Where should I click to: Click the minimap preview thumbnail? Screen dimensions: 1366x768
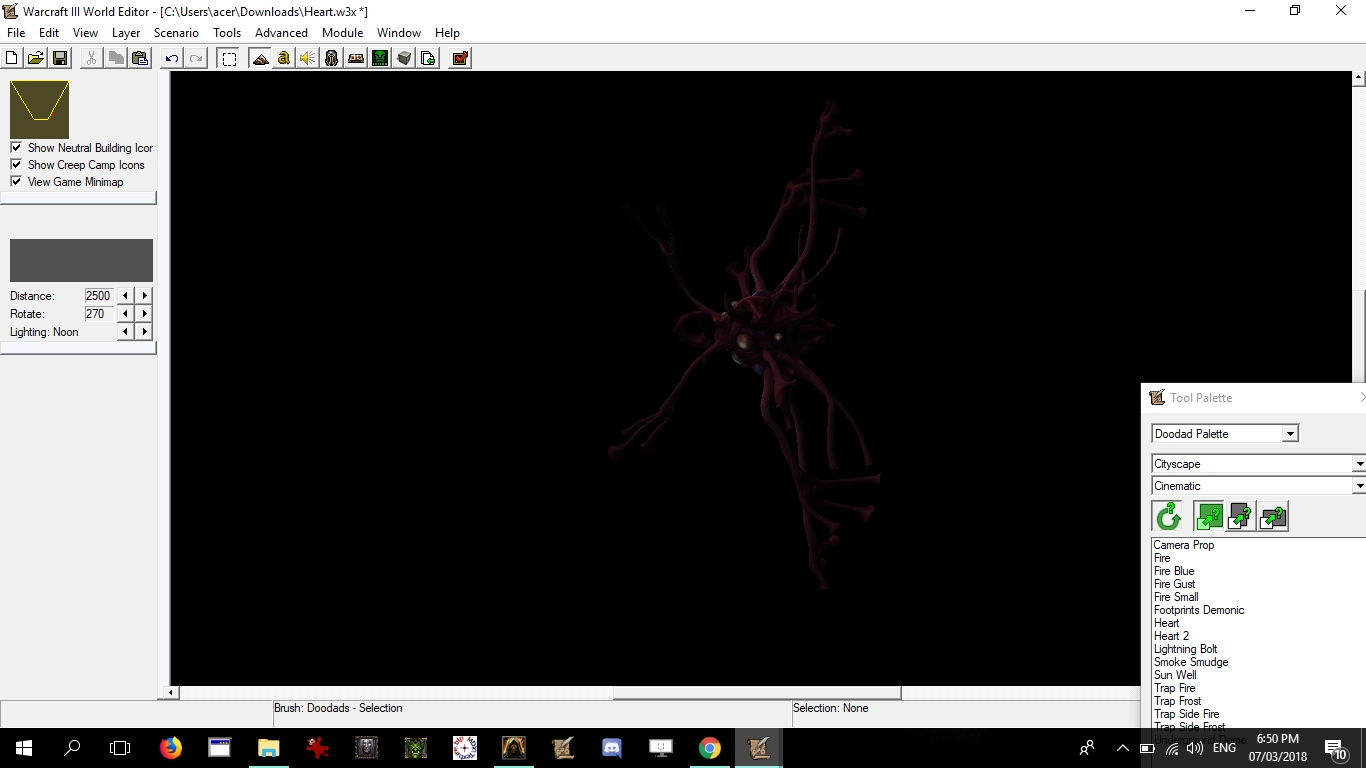click(x=39, y=109)
